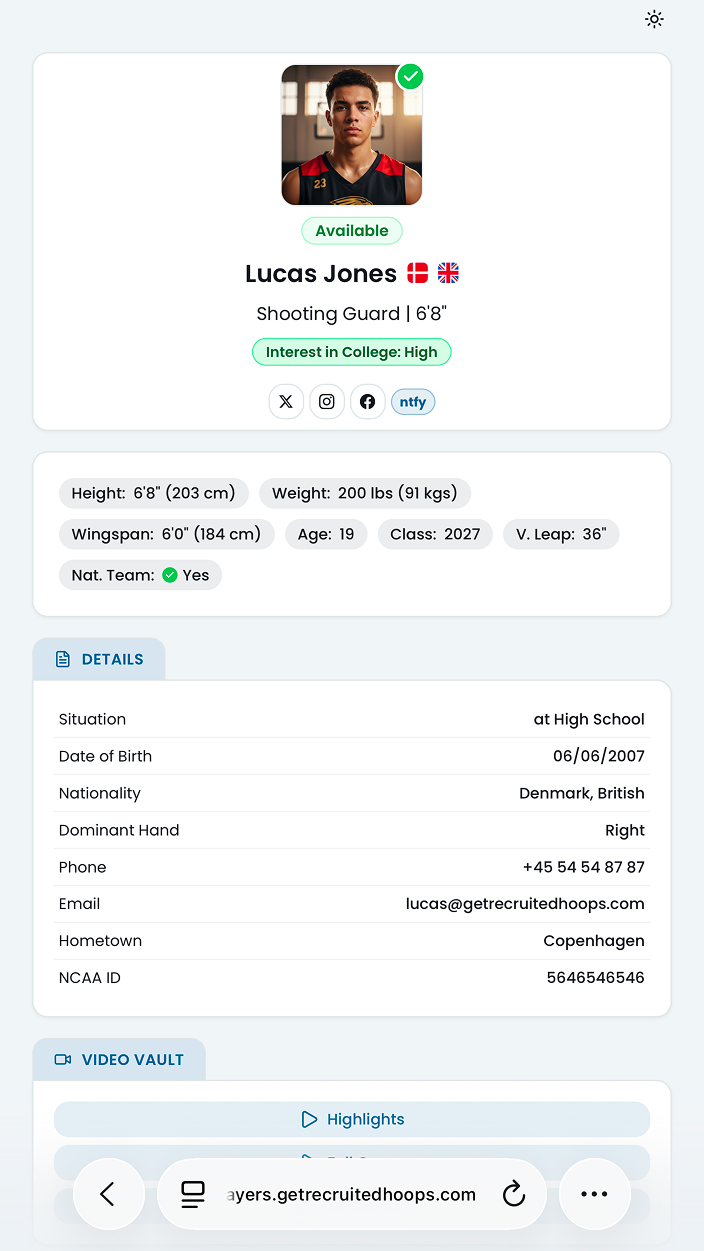The height and width of the screenshot is (1251, 704).
Task: Click the "at High School" situation value
Action: point(589,719)
